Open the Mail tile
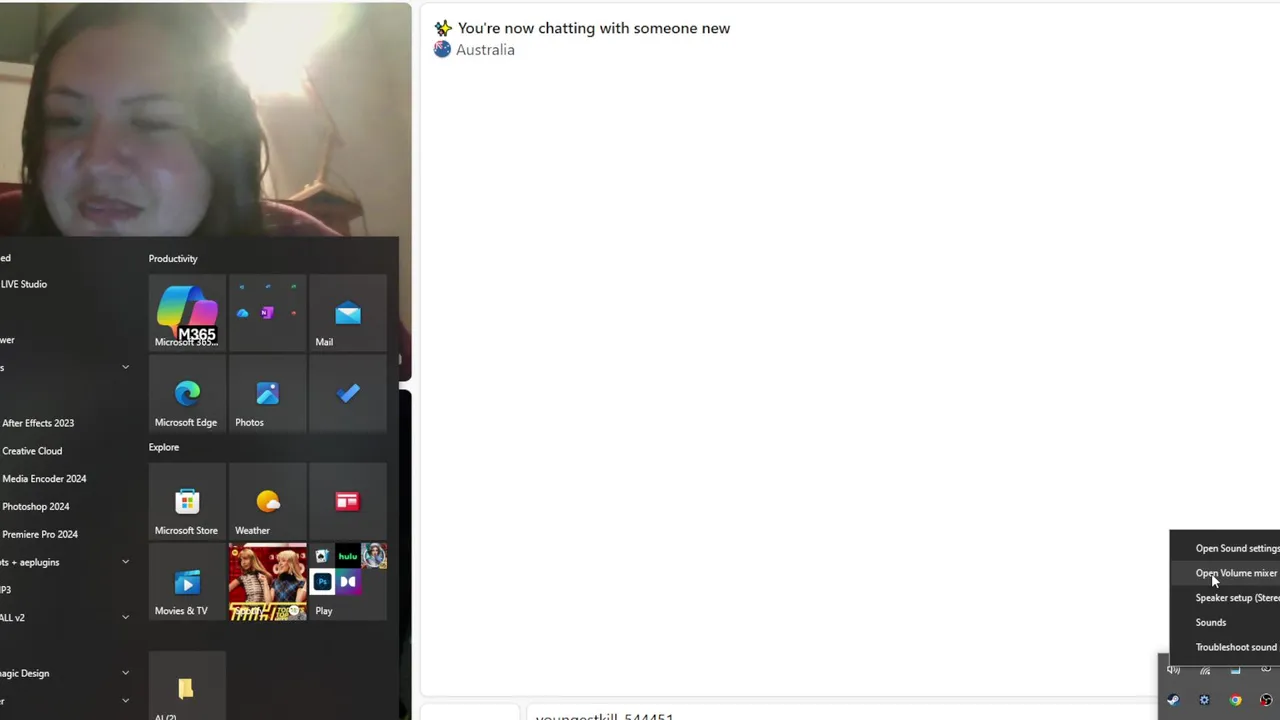The image size is (1280, 720). [x=348, y=313]
